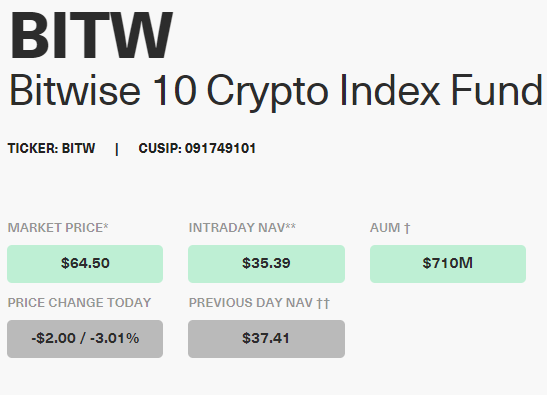
Task: Click the TICKER: BITW label
Action: (x=51, y=148)
